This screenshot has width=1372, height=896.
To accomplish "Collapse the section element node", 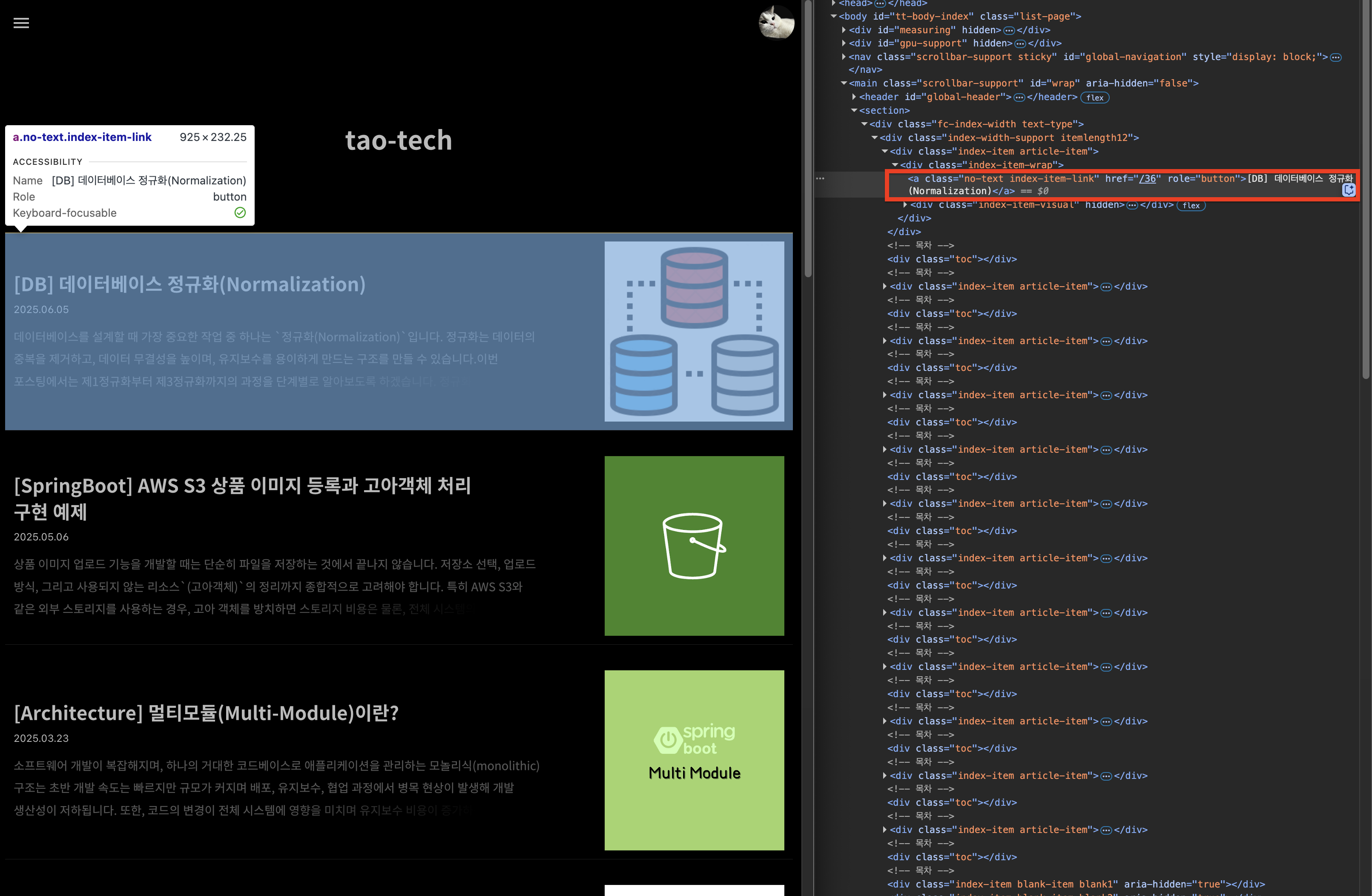I will coord(854,111).
